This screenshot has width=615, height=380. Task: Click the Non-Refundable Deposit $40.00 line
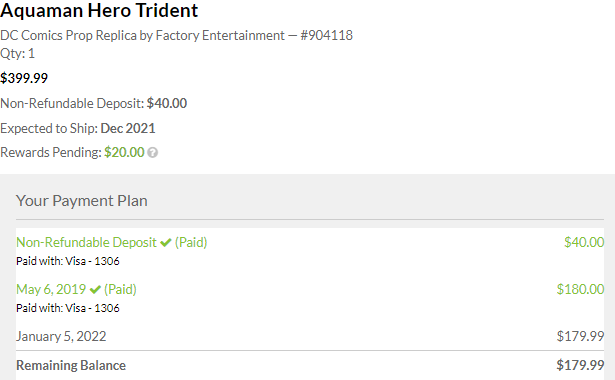point(93,104)
